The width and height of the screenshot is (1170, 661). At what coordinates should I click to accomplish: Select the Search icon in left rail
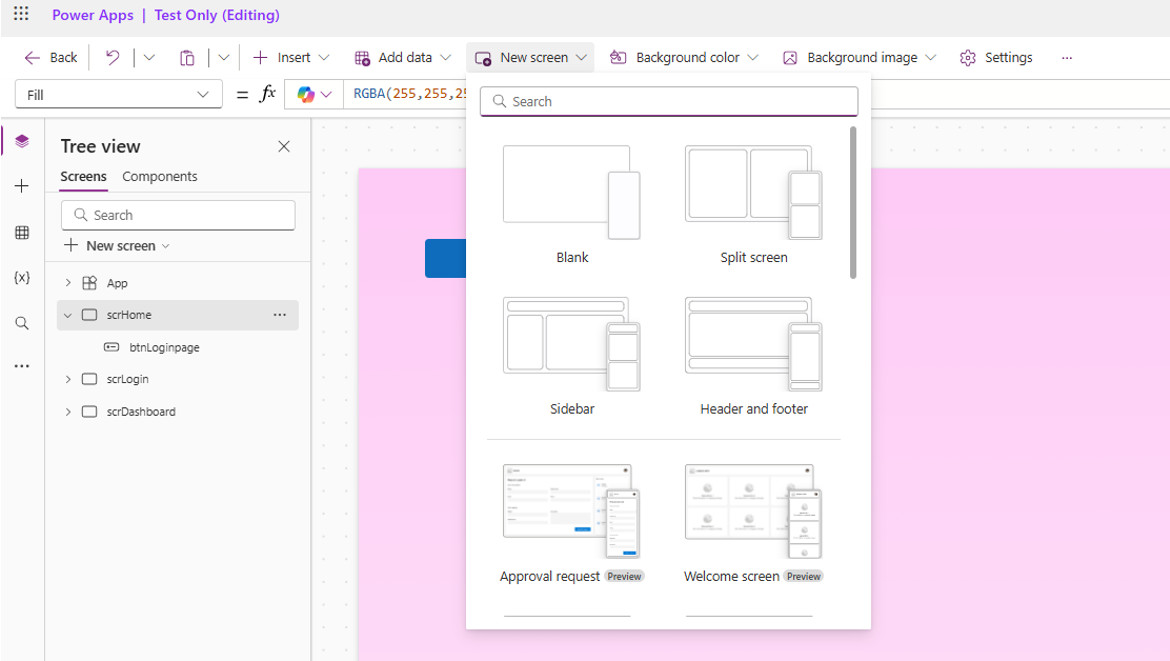coord(22,322)
